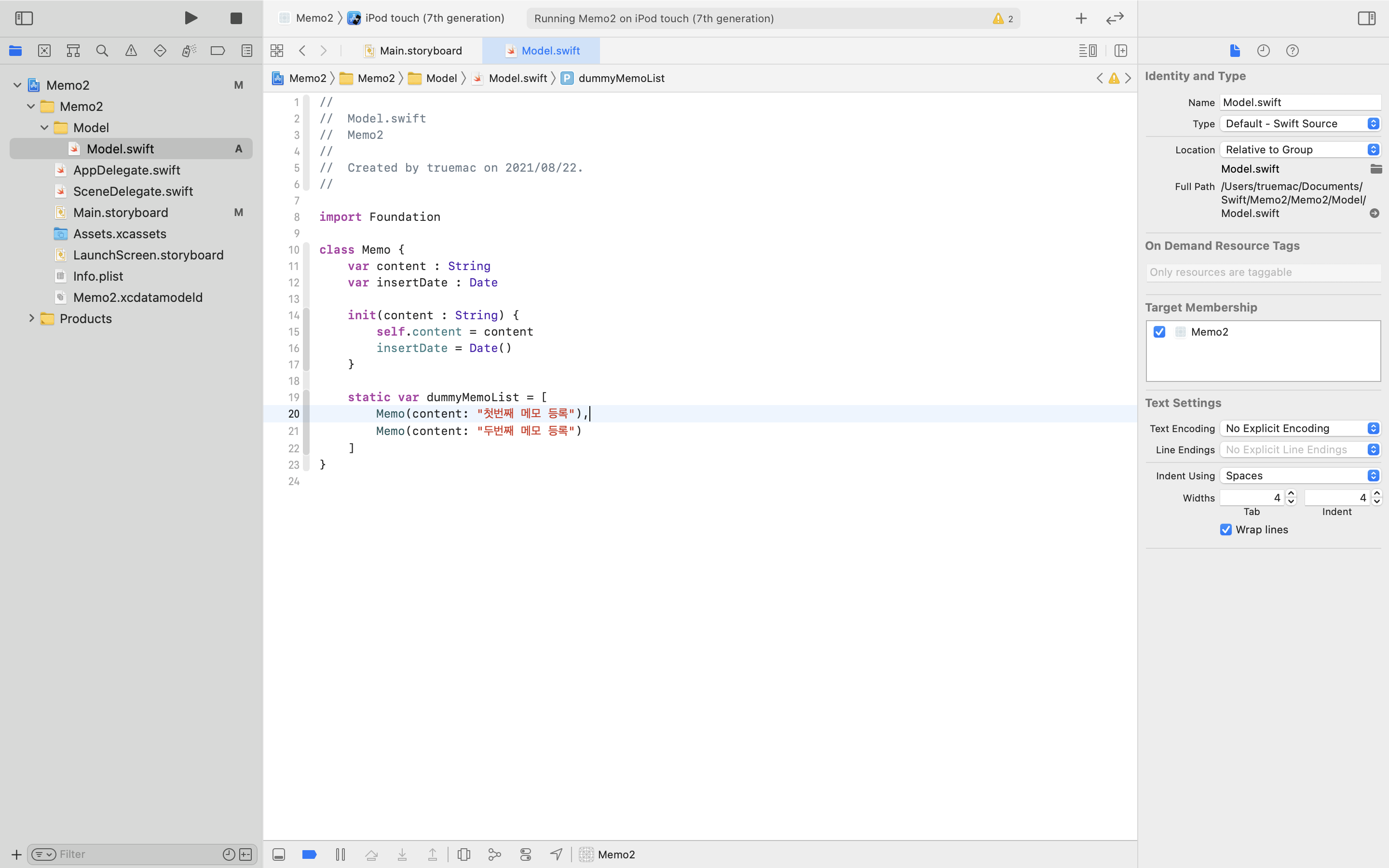Viewport: 1389px width, 868px height.
Task: Open the Find navigator search icon
Action: [102, 51]
